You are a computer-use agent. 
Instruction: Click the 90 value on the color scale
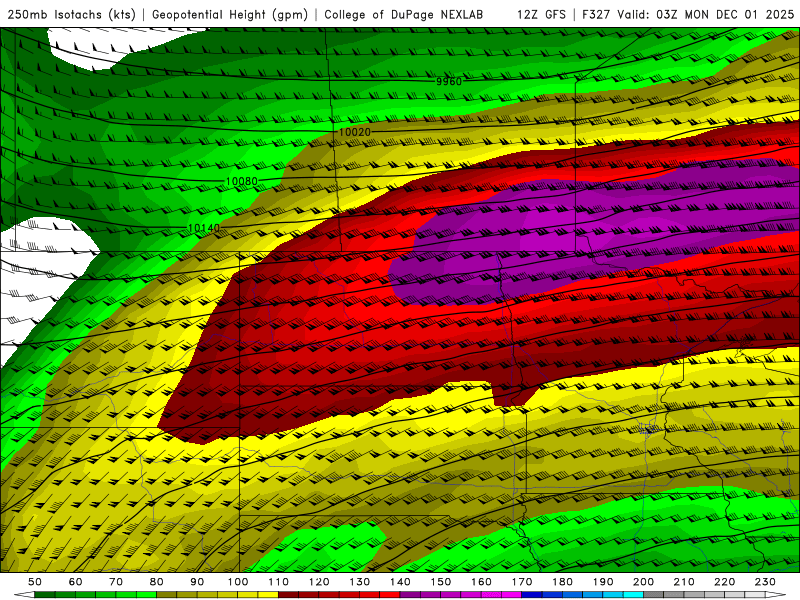(197, 582)
